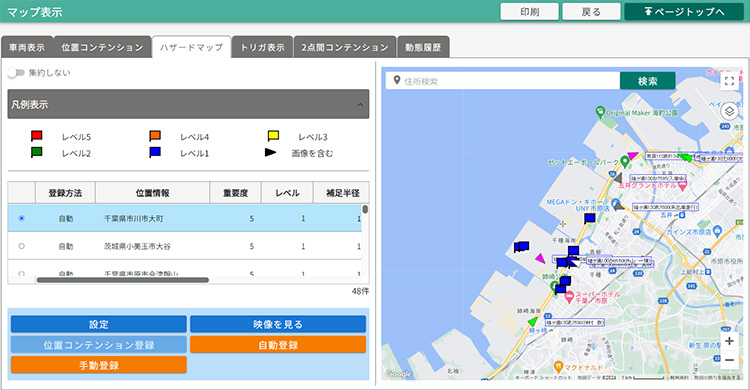Zoom in on the map with plus
Screen dimensions: 750x390
click(x=729, y=341)
